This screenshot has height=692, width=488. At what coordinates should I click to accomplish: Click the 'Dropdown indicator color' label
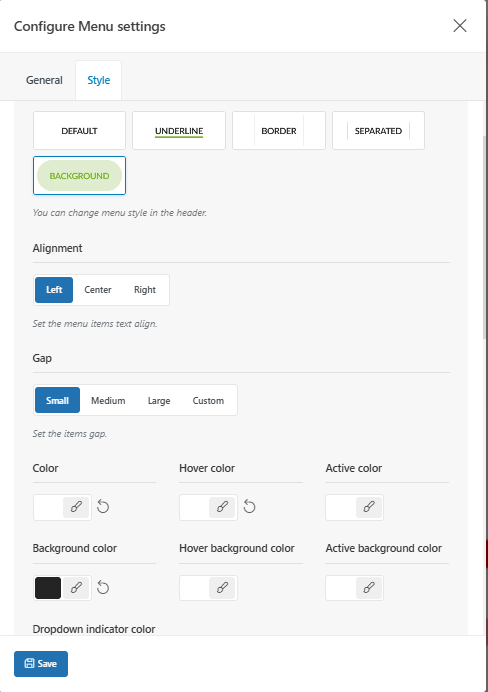tap(94, 629)
